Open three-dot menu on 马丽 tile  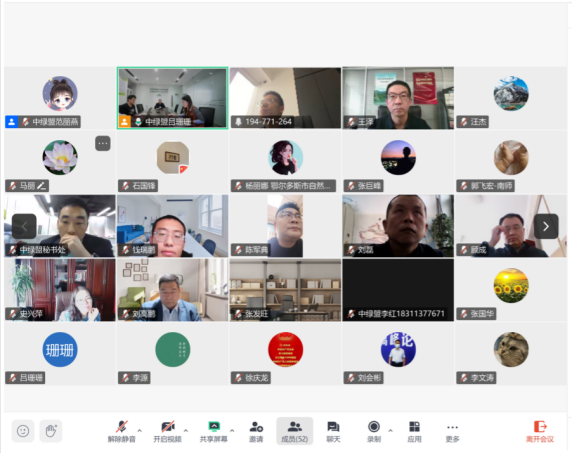coord(103,143)
